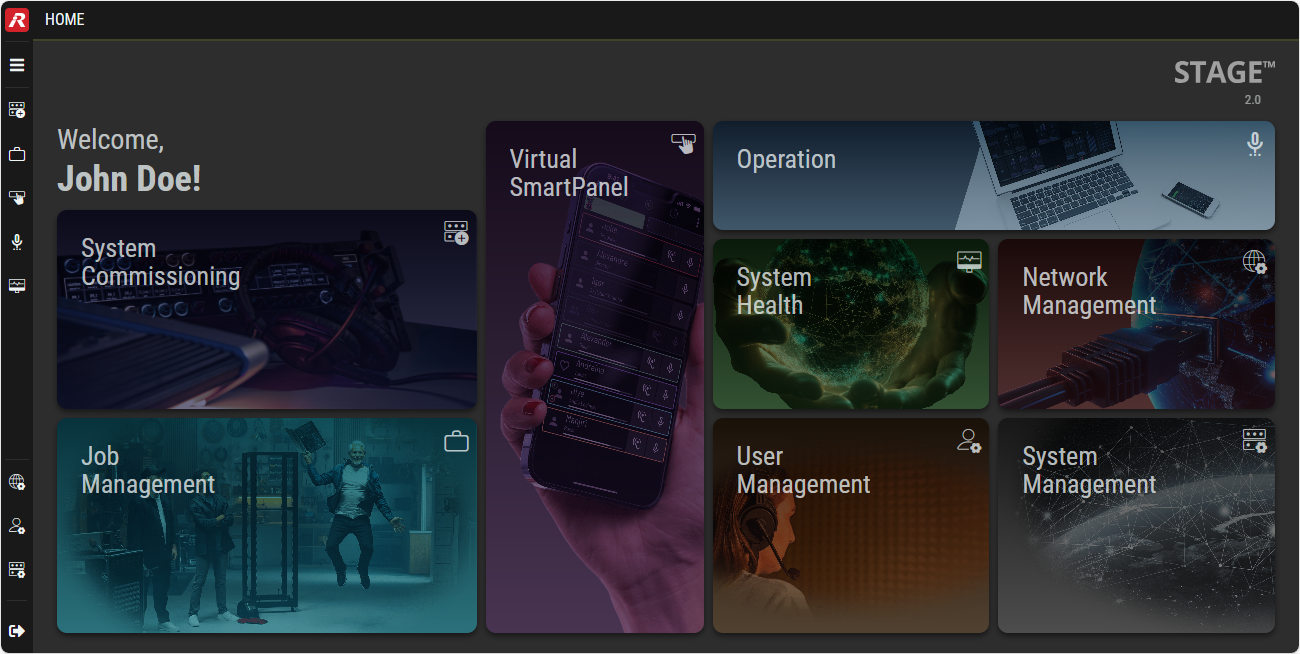Click monitor icon on System Health tile

(x=969, y=262)
